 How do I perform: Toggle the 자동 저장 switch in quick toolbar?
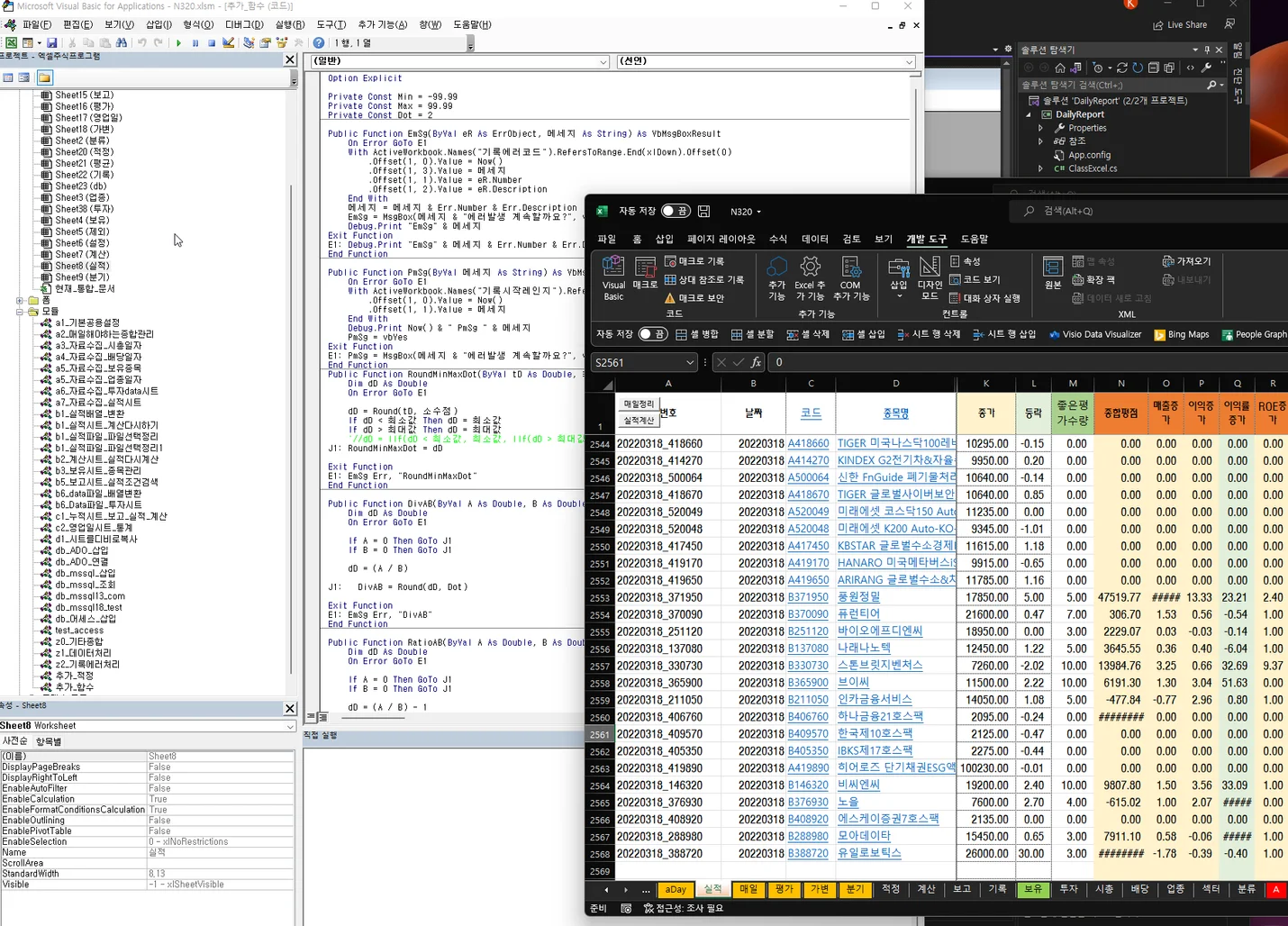653,334
